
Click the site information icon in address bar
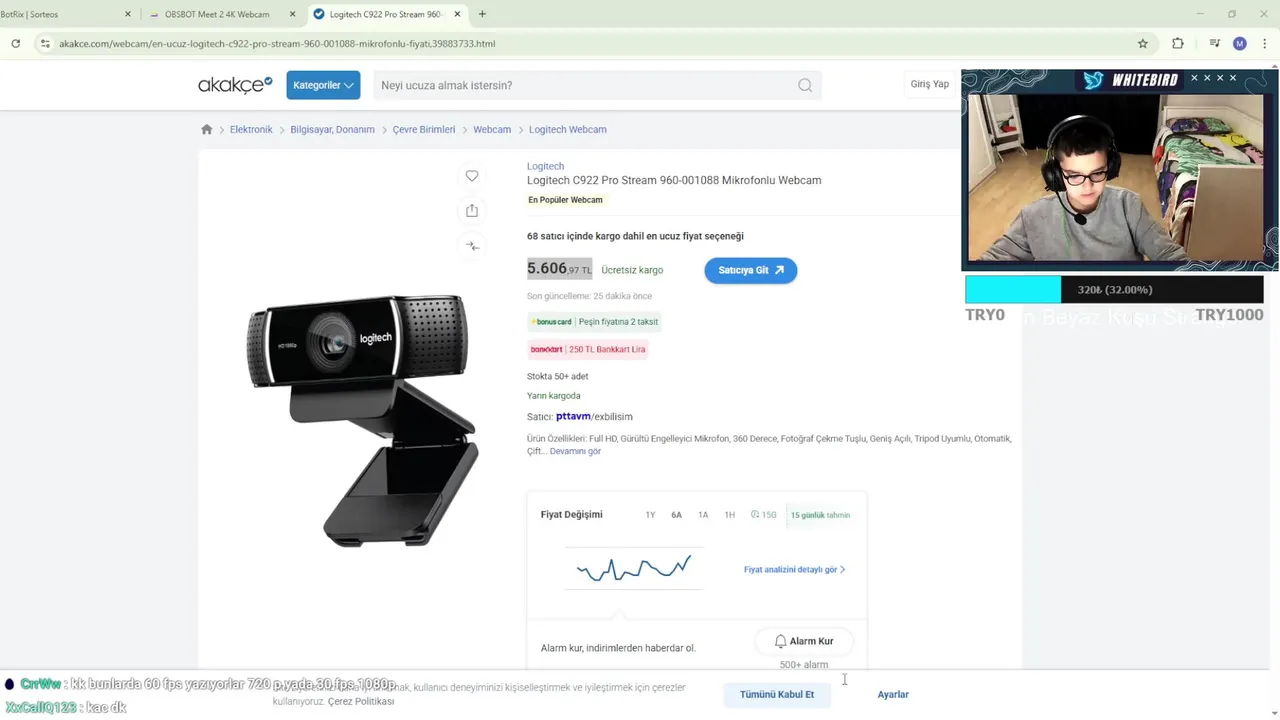pos(44,44)
